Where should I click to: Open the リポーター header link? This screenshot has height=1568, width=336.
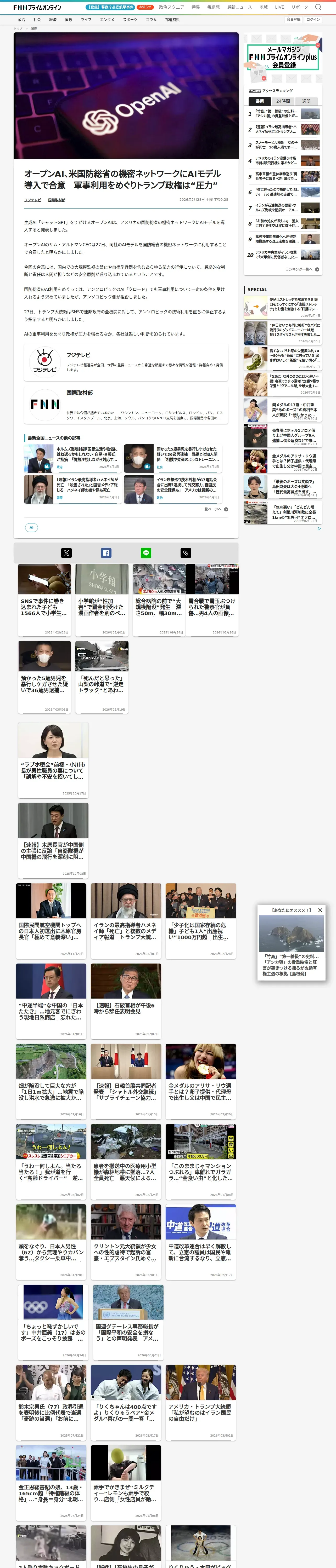tap(302, 7)
